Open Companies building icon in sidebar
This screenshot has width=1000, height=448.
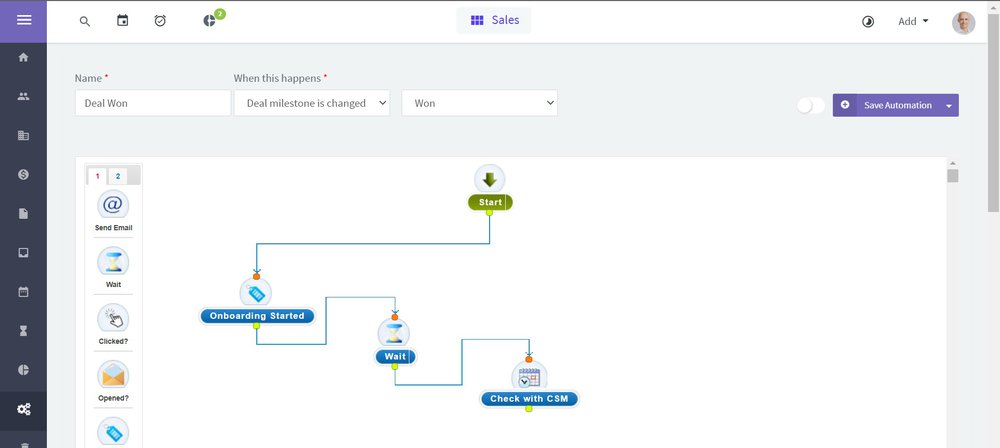point(24,135)
